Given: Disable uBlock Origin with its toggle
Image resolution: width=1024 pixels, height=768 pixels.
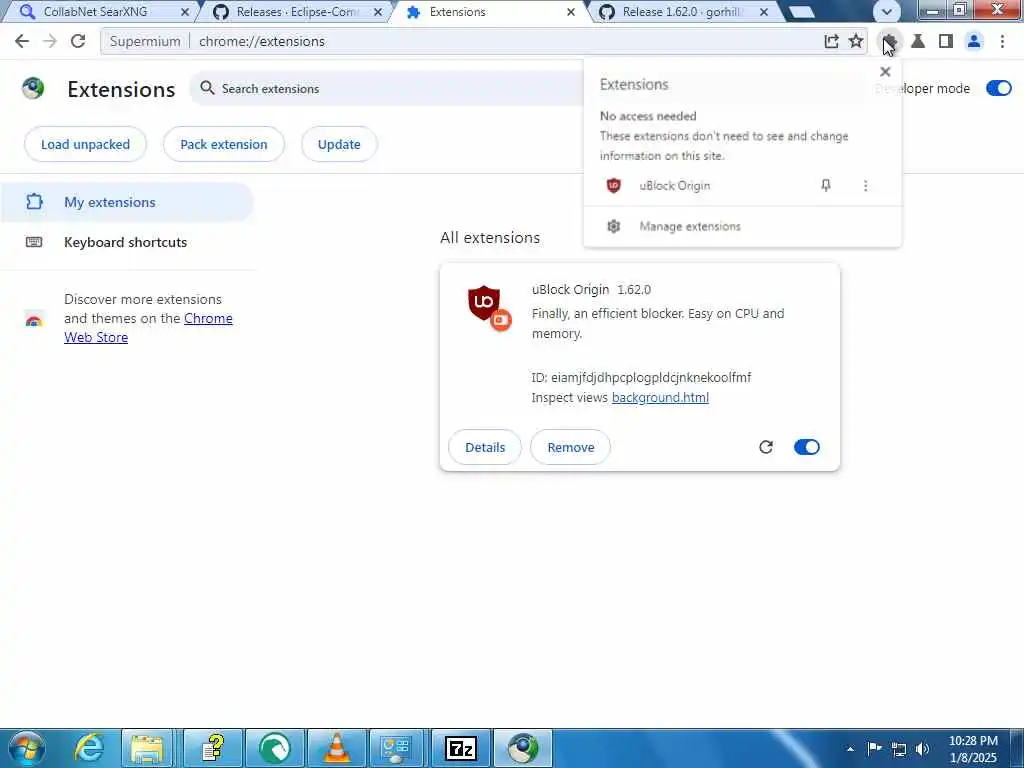Looking at the screenshot, I should (807, 447).
